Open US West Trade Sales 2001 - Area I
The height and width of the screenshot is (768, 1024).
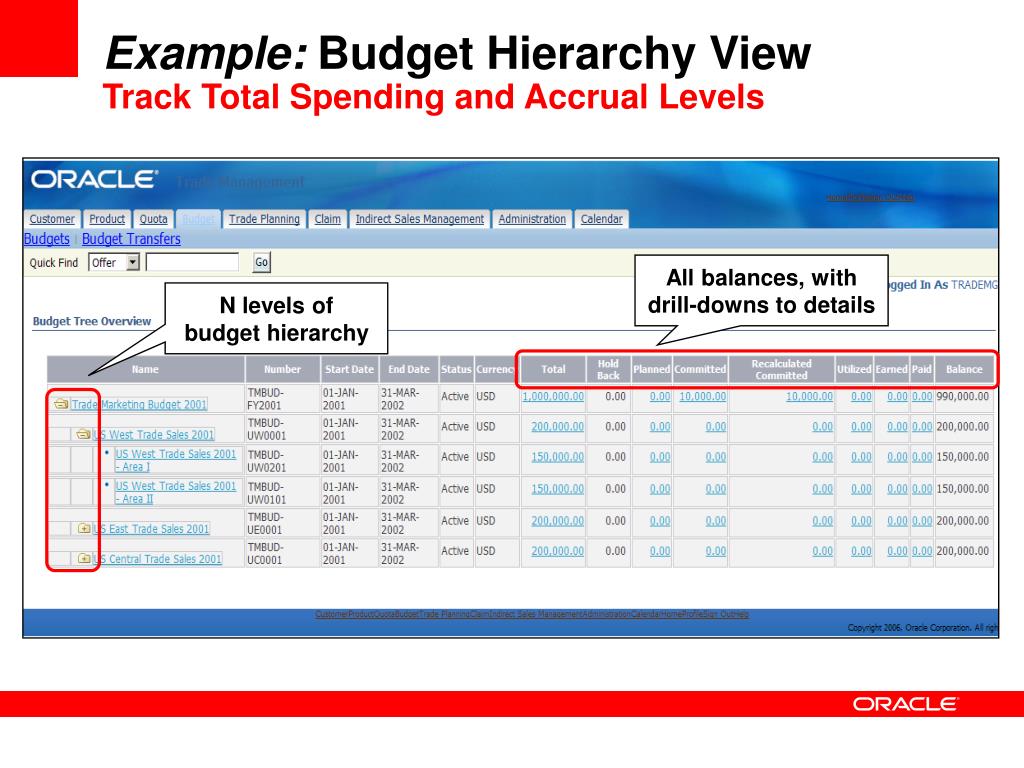176,460
